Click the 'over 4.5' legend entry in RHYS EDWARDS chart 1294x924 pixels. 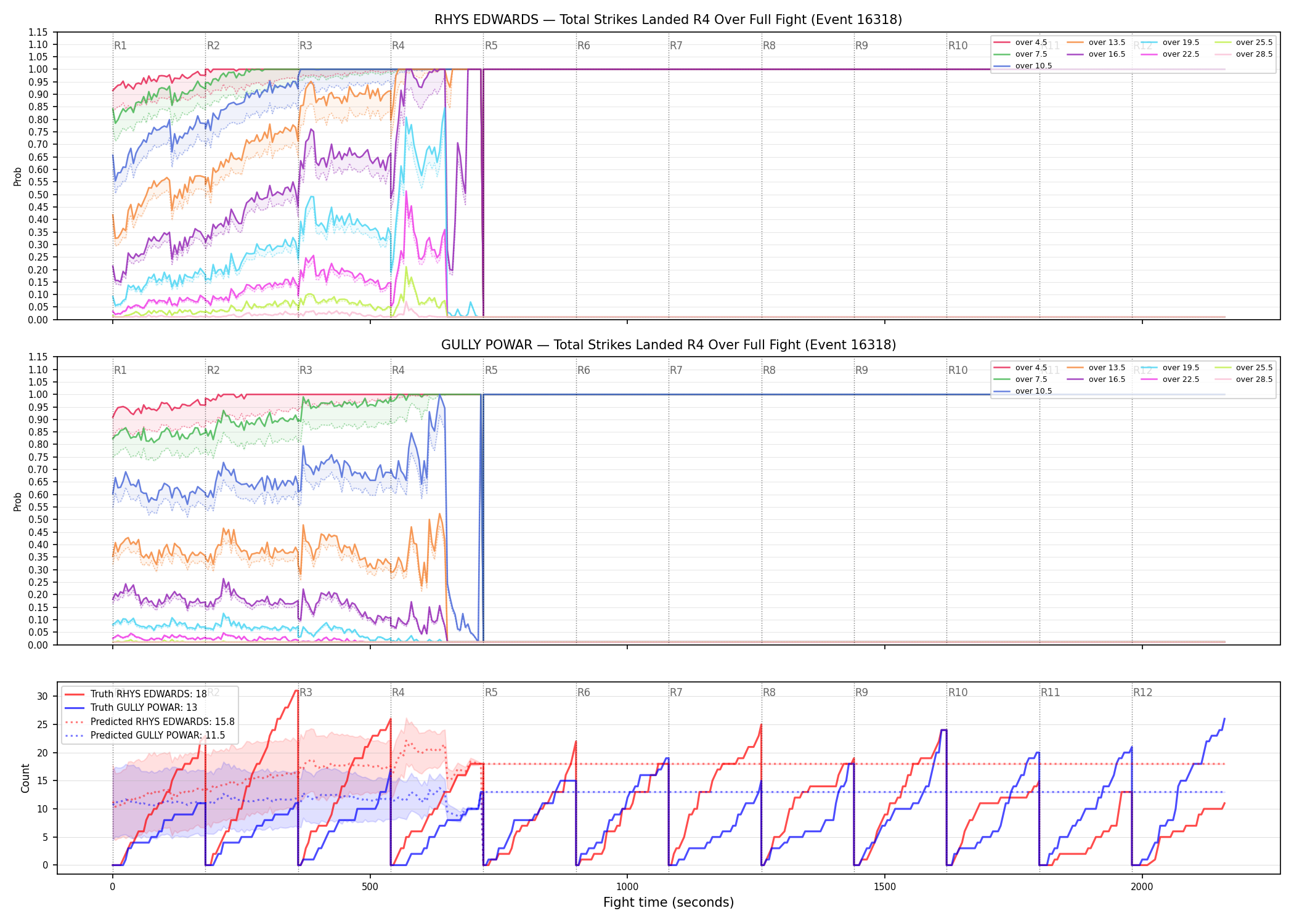click(x=1020, y=43)
